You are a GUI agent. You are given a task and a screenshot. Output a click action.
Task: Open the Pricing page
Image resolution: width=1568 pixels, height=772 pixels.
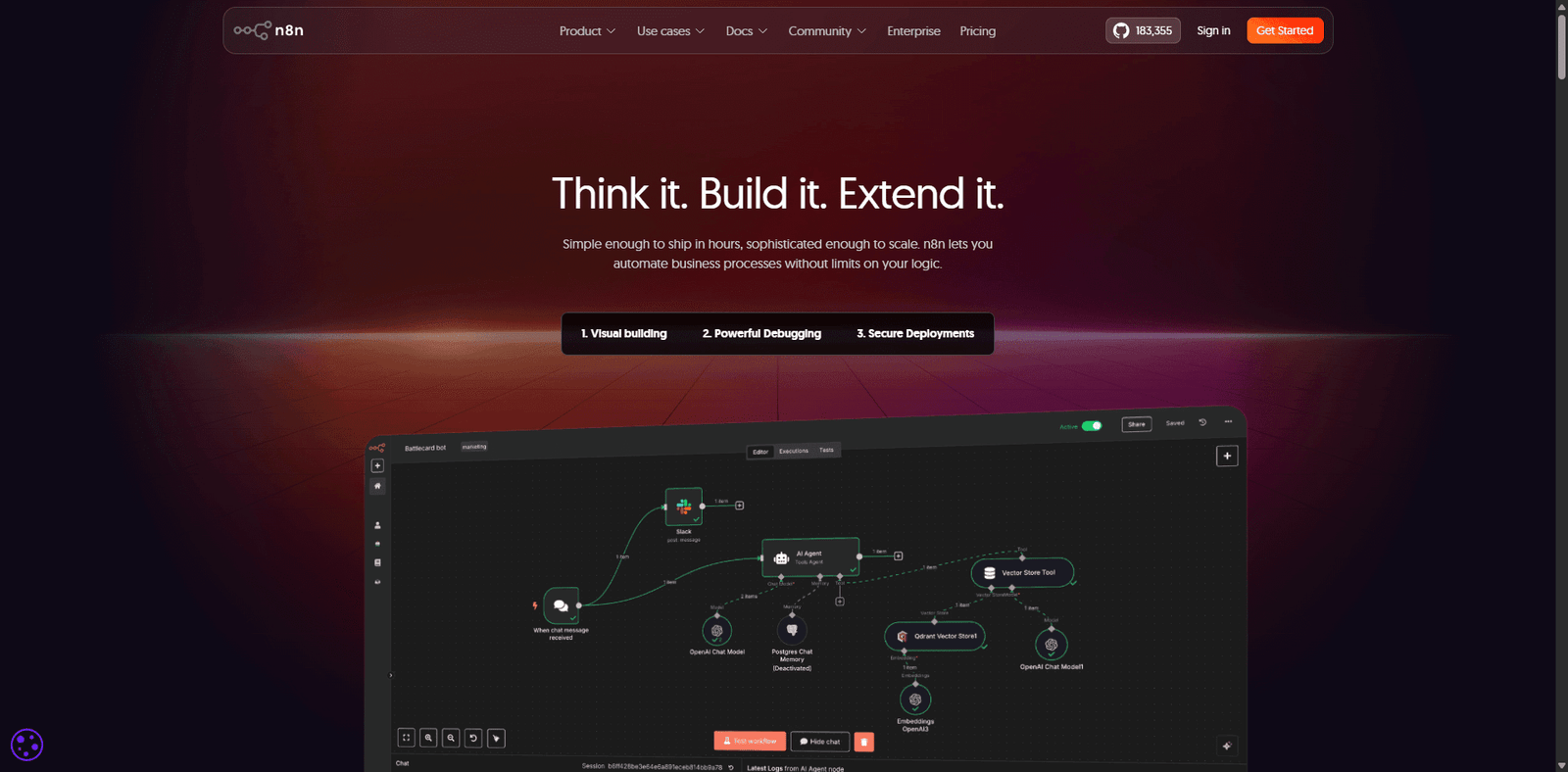click(x=977, y=31)
